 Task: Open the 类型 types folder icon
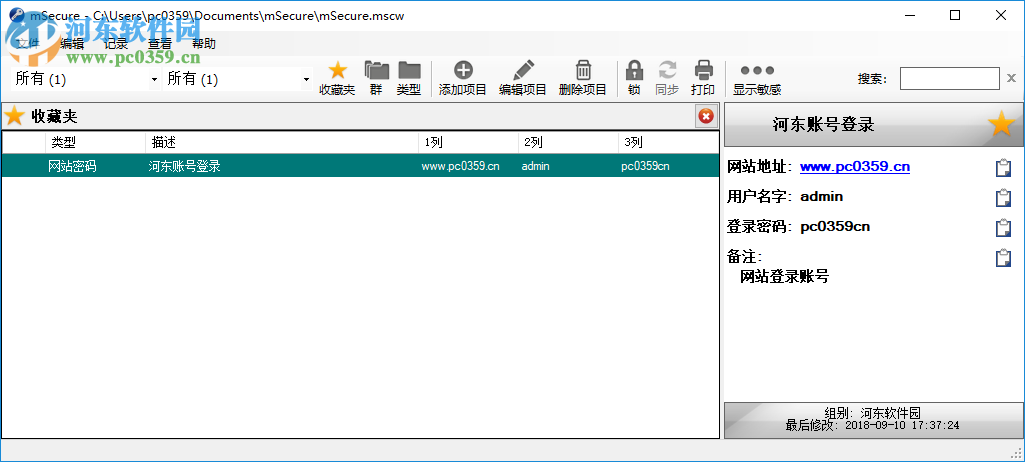coord(410,70)
